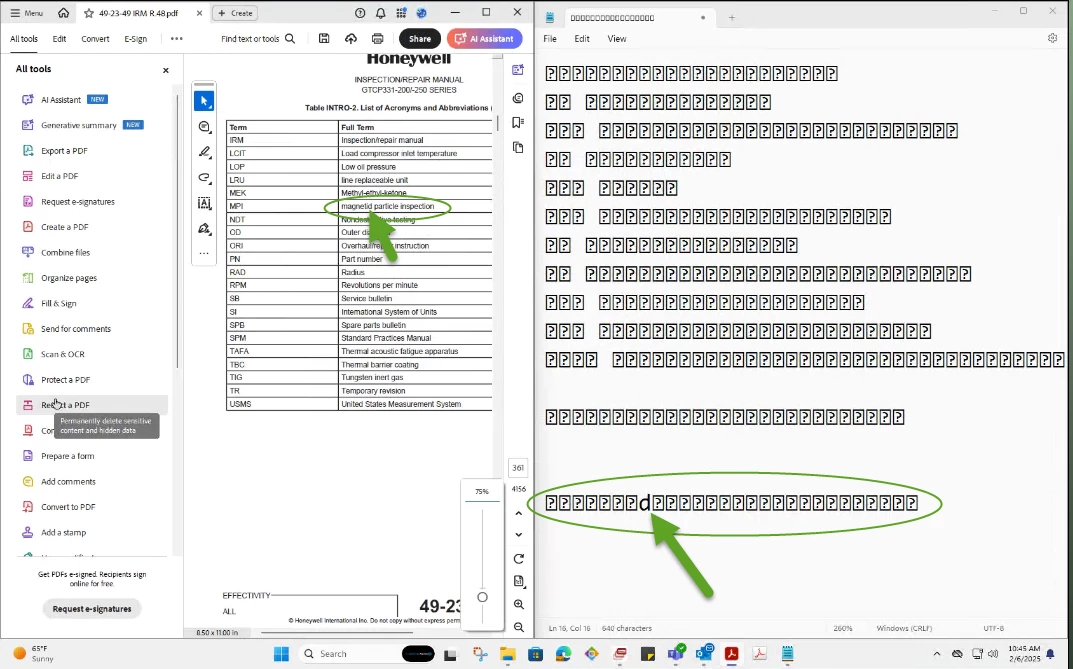Switch to the E-Sign tab

coord(135,39)
